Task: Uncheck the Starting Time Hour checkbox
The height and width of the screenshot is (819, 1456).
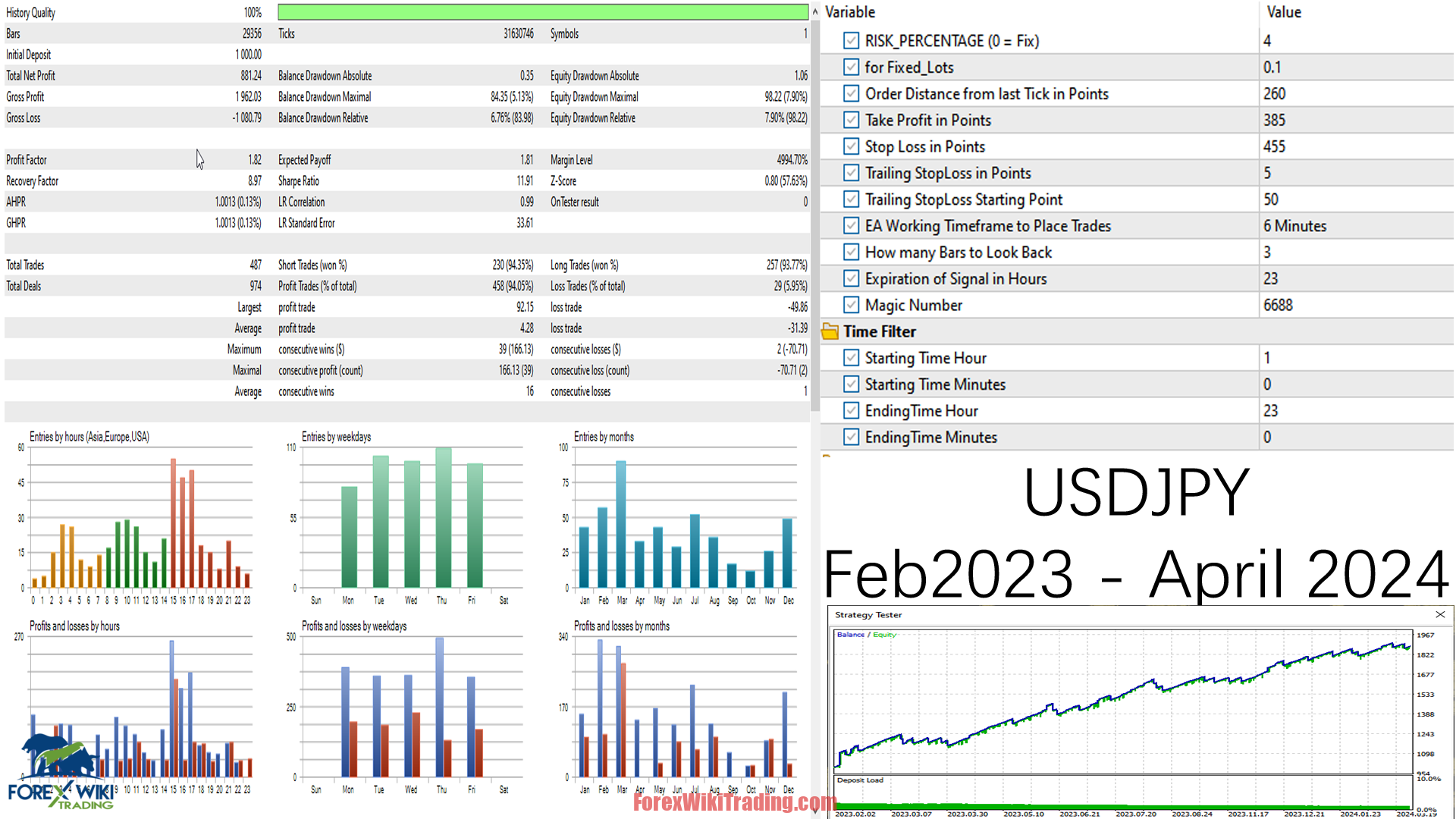Action: point(851,357)
